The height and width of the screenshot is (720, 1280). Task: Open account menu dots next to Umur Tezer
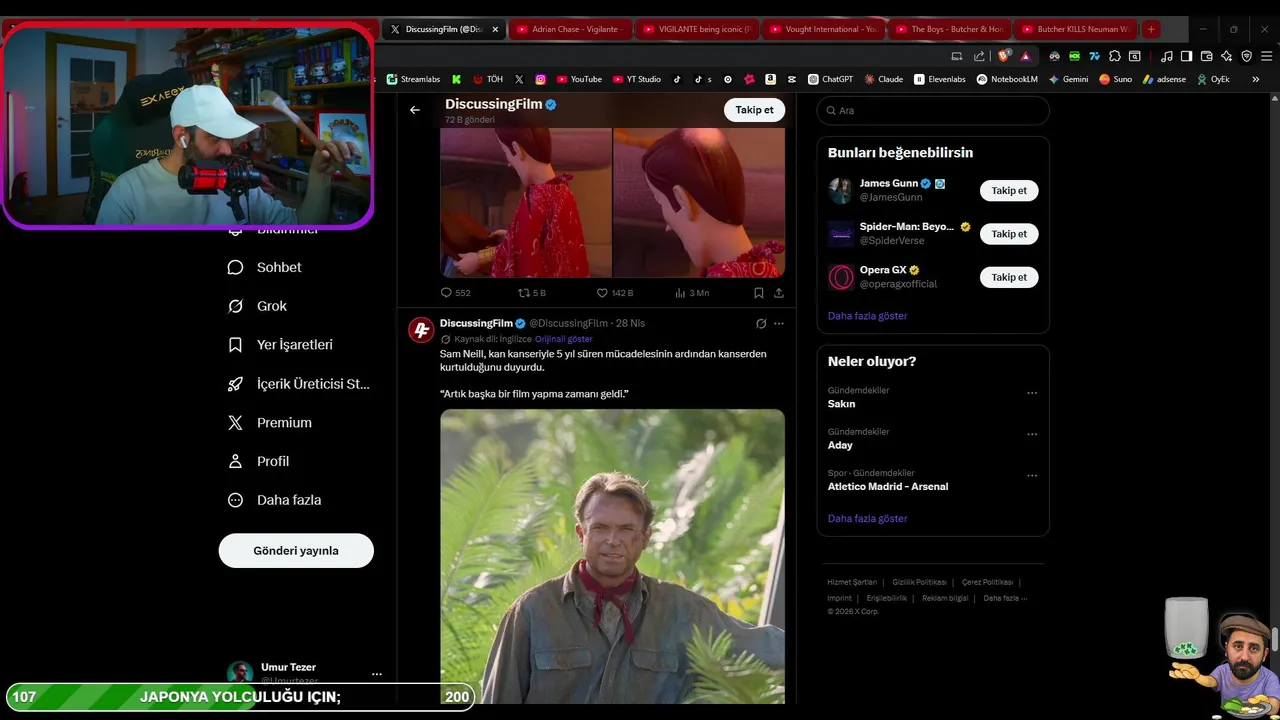point(376,674)
